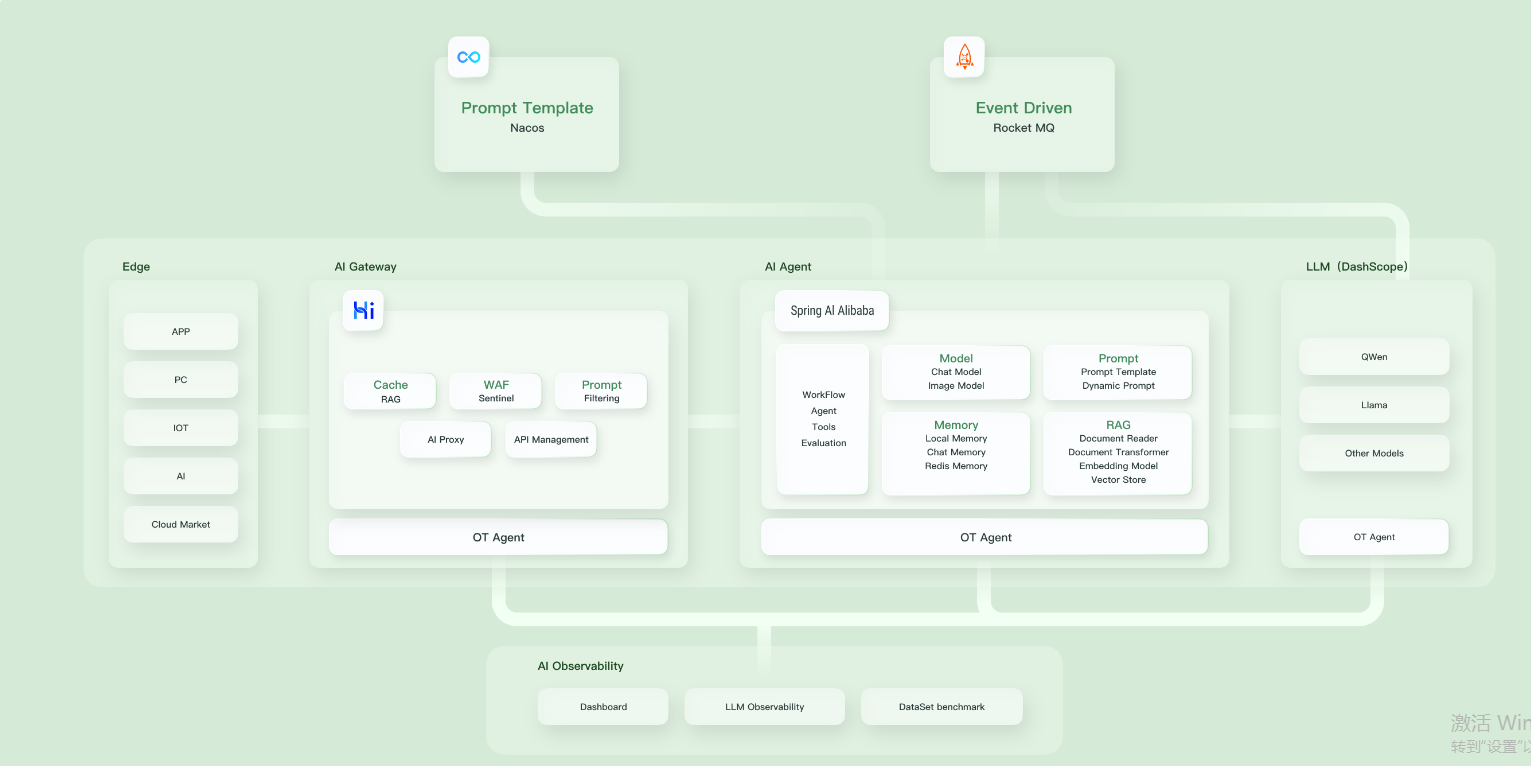Image resolution: width=1531 pixels, height=766 pixels.
Task: Click the Prompt Filtering box
Action: 601,391
